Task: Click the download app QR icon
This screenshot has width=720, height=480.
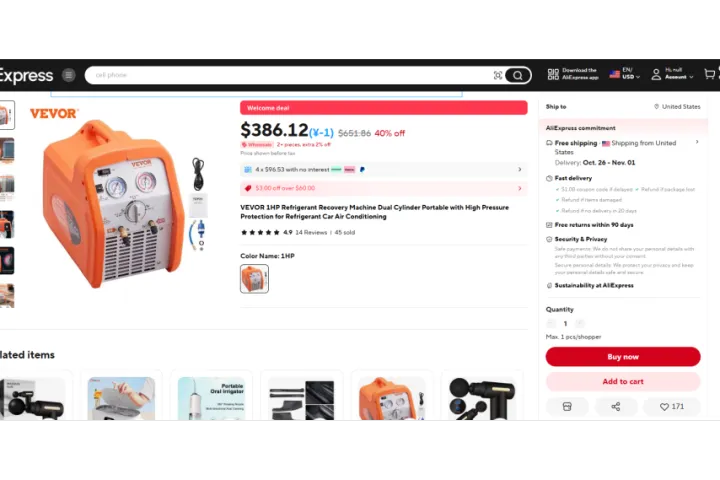Action: coord(553,74)
